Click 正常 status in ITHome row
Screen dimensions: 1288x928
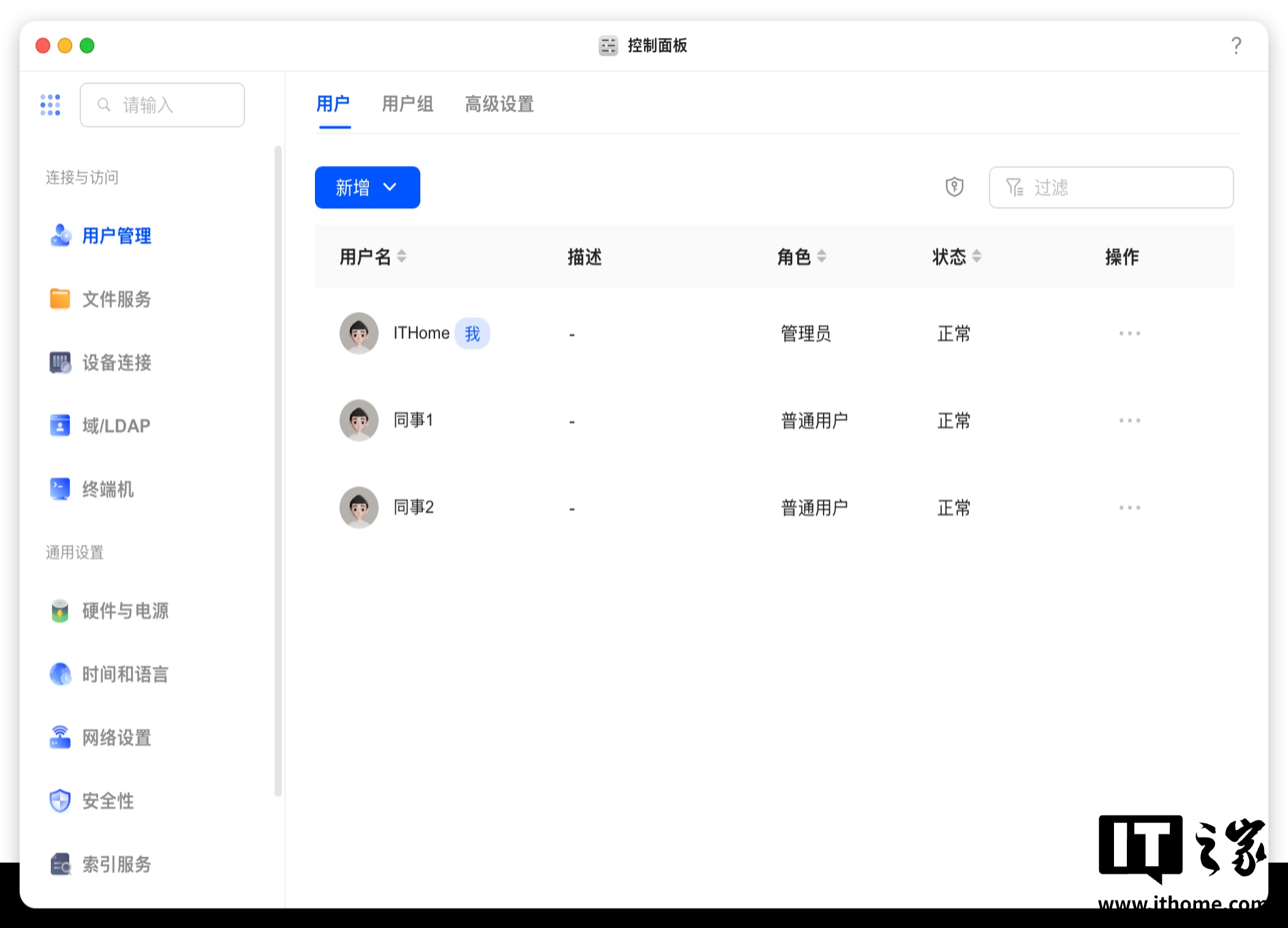click(954, 334)
